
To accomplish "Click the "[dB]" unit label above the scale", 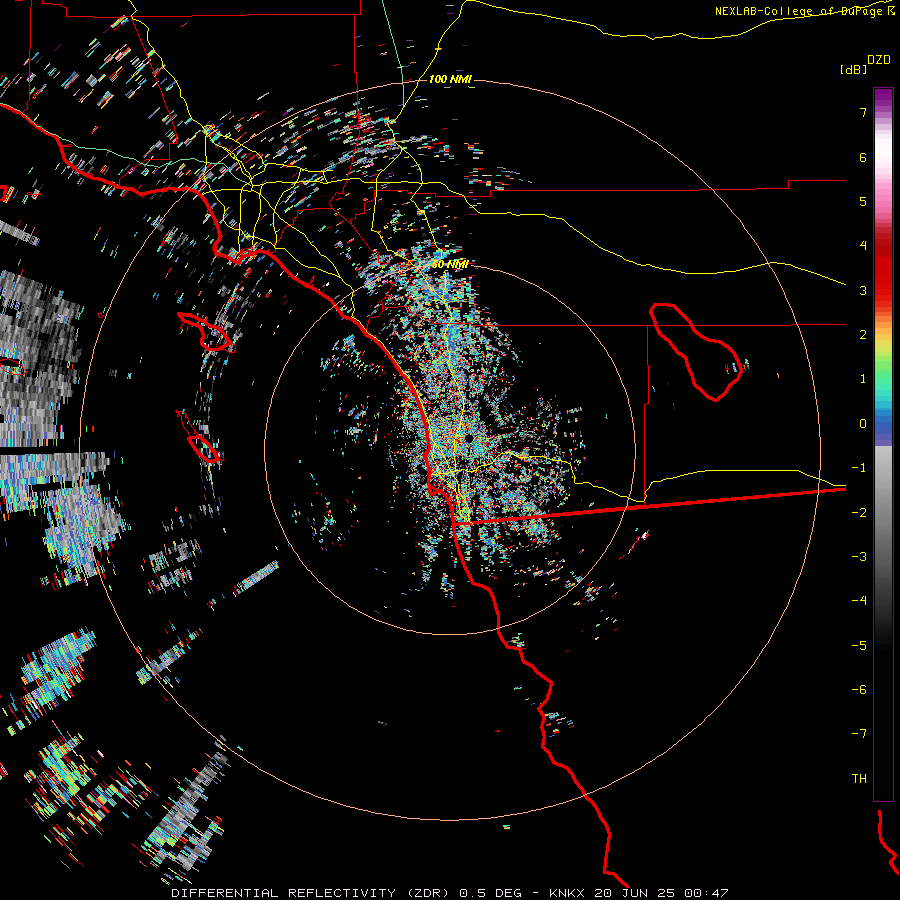I will pyautogui.click(x=853, y=69).
